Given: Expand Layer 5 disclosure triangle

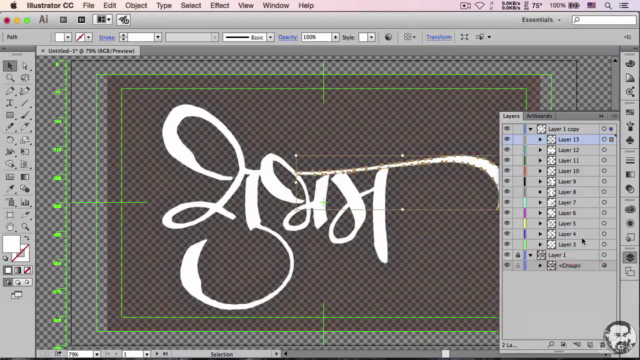Looking at the screenshot, I should tap(540, 224).
